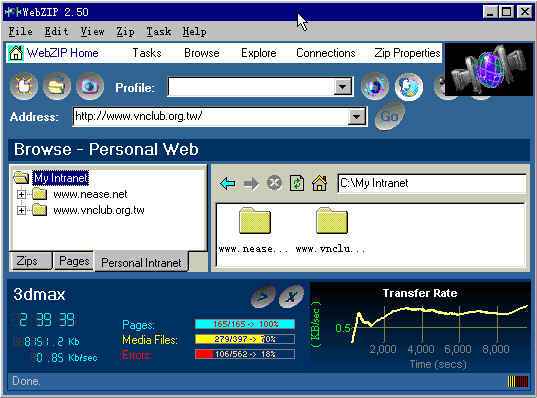
Task: Open the View menu
Action: tap(92, 32)
